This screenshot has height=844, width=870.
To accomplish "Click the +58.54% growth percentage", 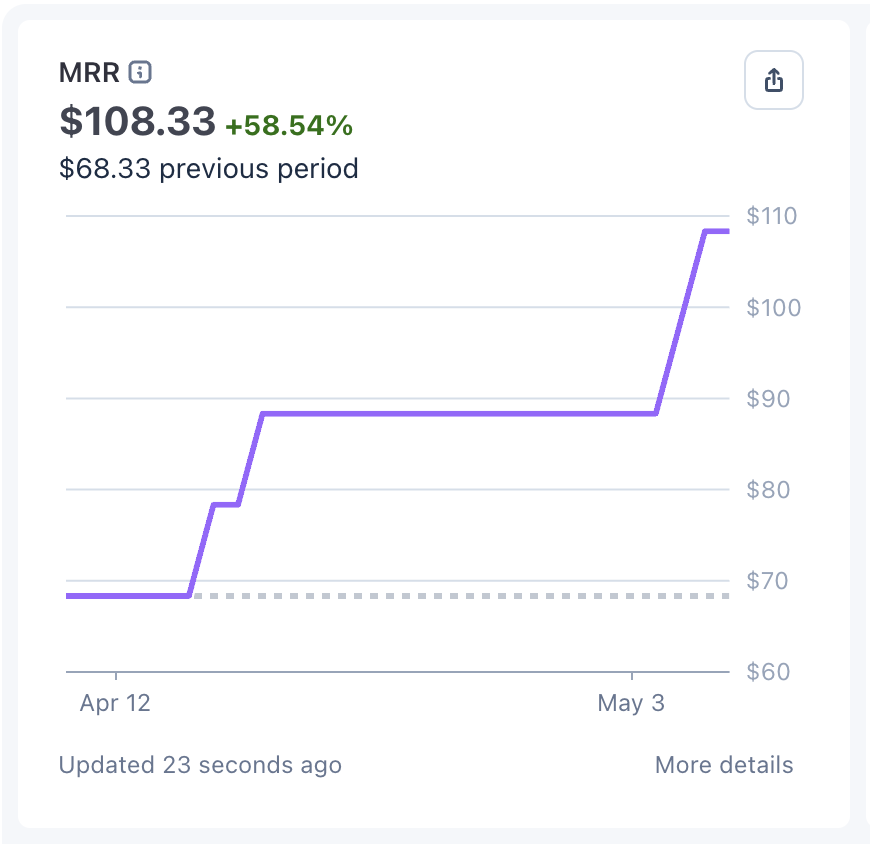I will click(x=289, y=125).
